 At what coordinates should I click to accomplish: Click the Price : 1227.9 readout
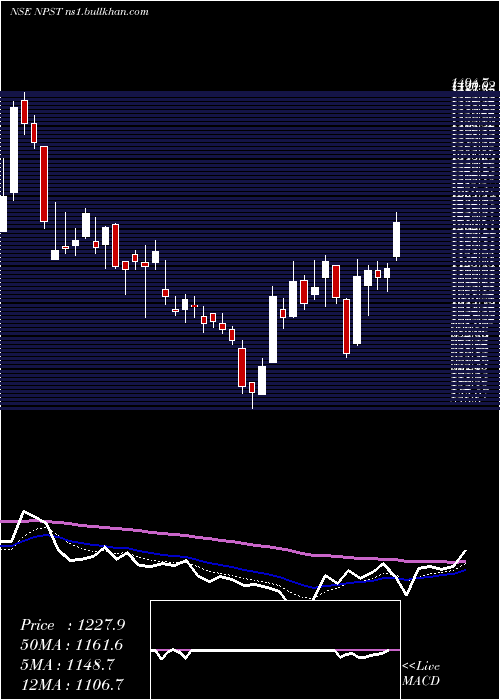(72, 625)
